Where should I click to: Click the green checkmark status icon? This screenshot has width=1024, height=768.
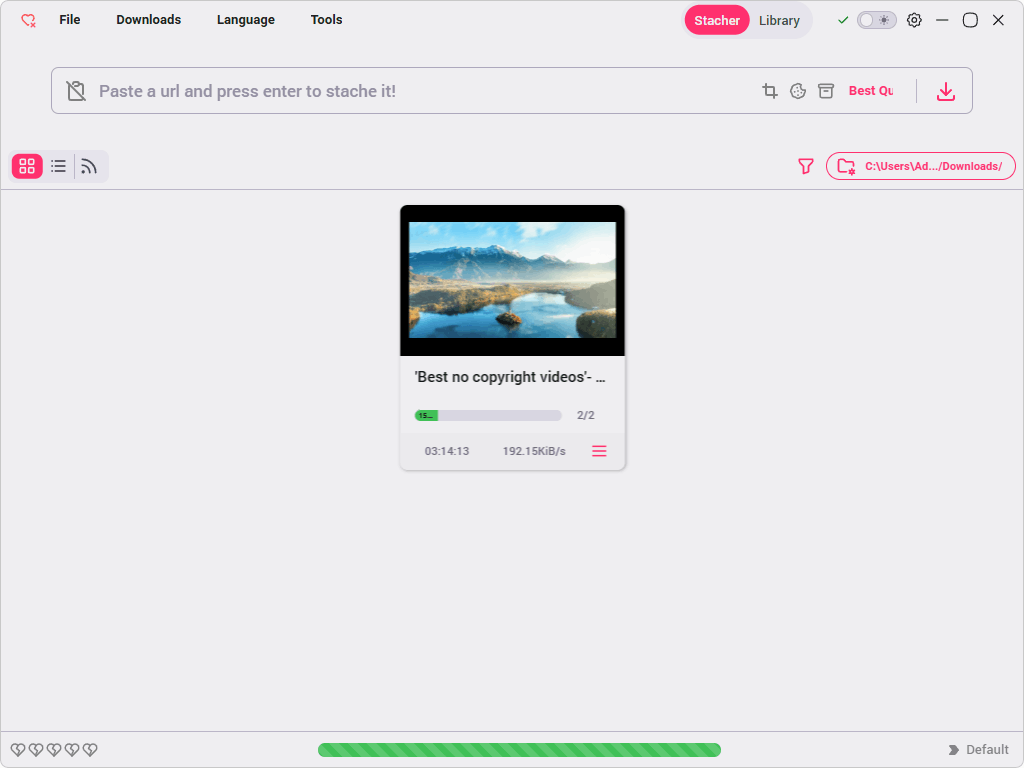842,20
